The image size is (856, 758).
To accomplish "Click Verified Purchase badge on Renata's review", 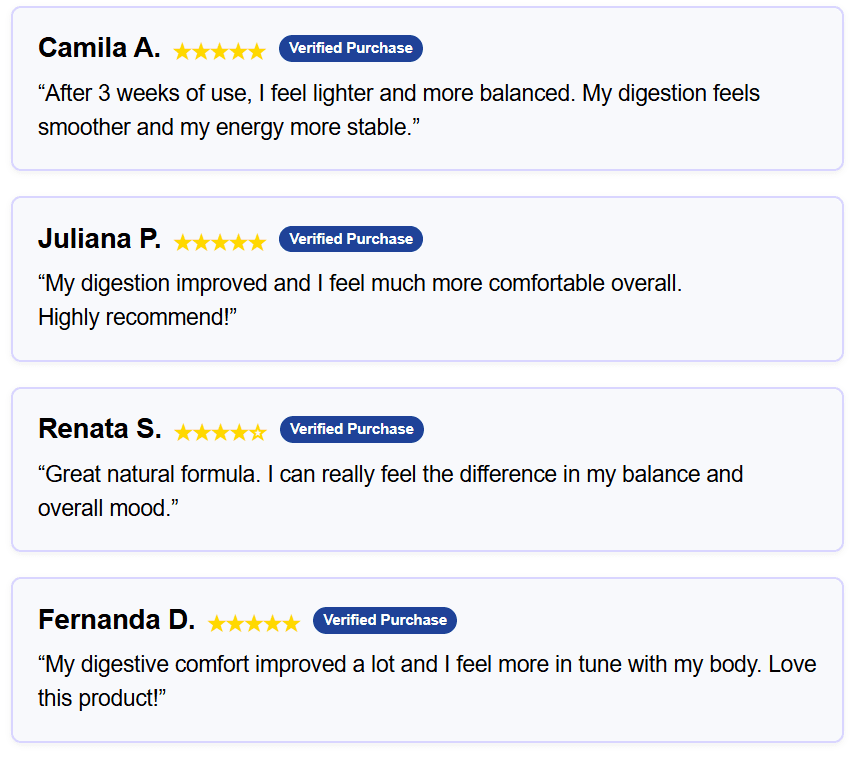I will point(352,429).
